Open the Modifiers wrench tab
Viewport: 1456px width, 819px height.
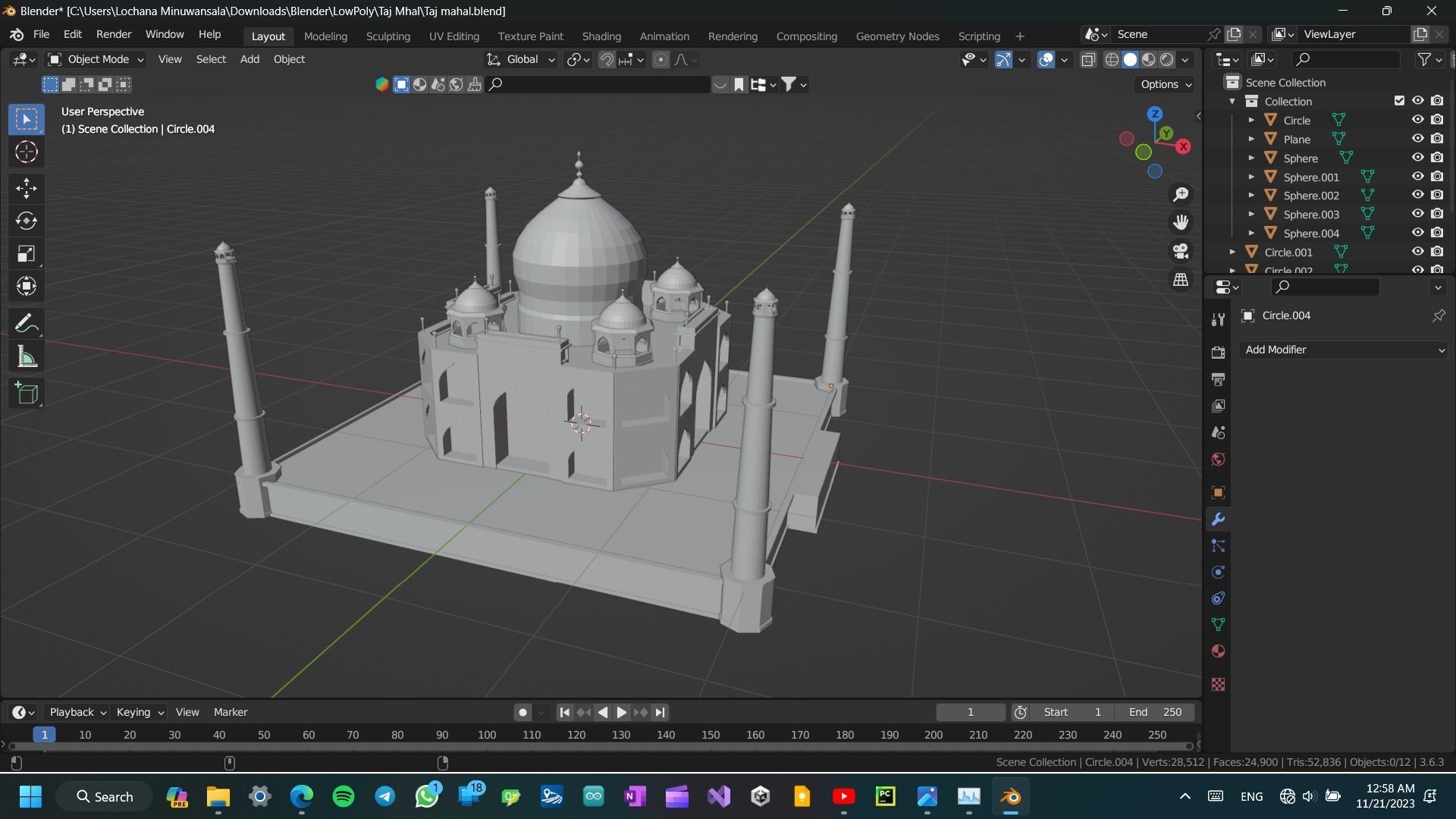pos(1218,519)
